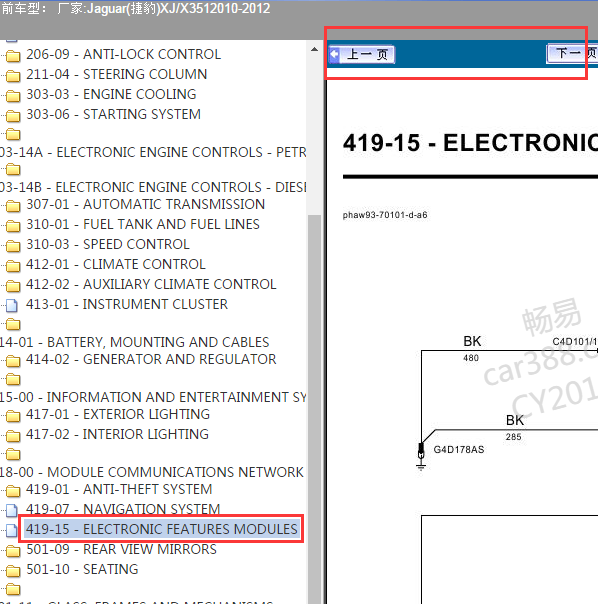Click document icon beside 419-07 Navigation System
This screenshot has width=598, height=604.
pyautogui.click(x=12, y=511)
